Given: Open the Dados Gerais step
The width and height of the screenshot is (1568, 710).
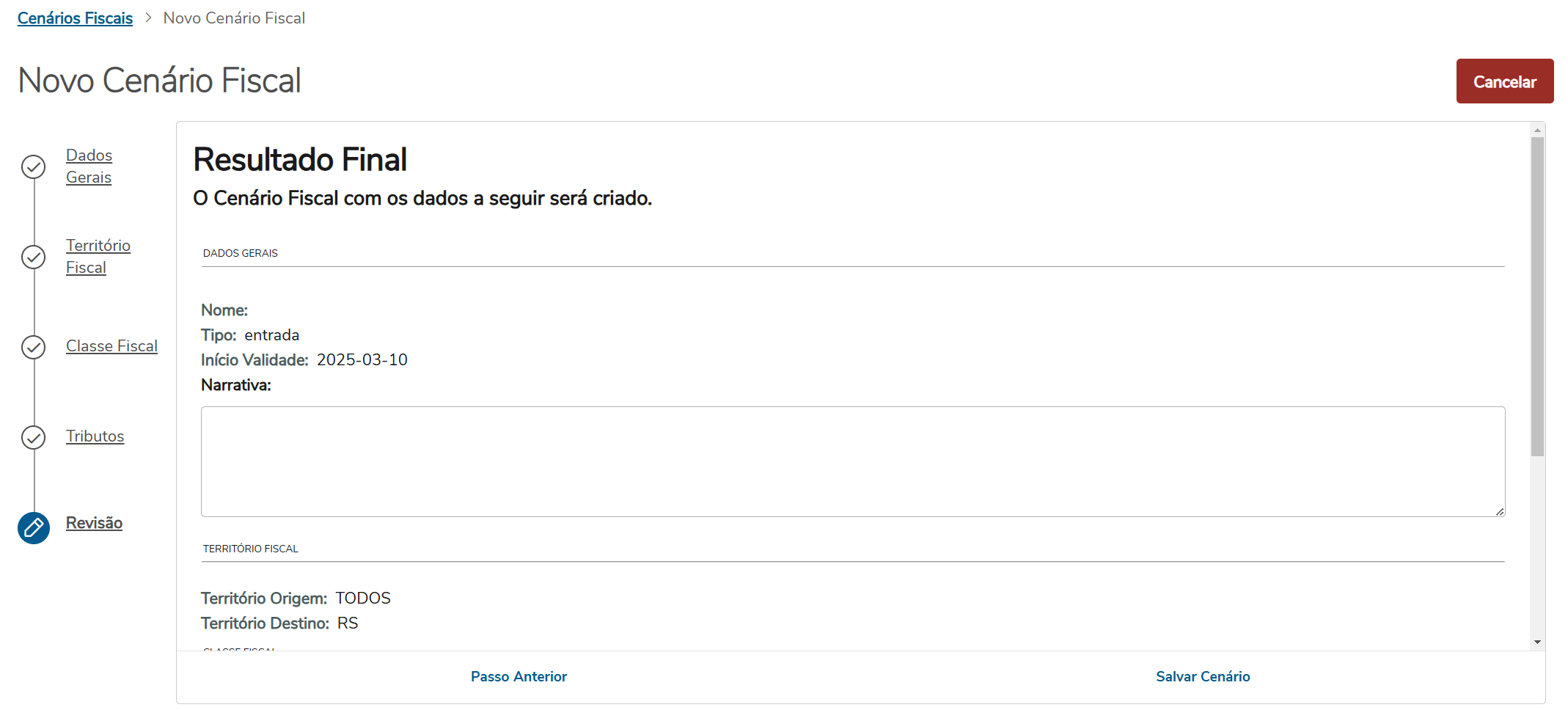Looking at the screenshot, I should (x=89, y=166).
